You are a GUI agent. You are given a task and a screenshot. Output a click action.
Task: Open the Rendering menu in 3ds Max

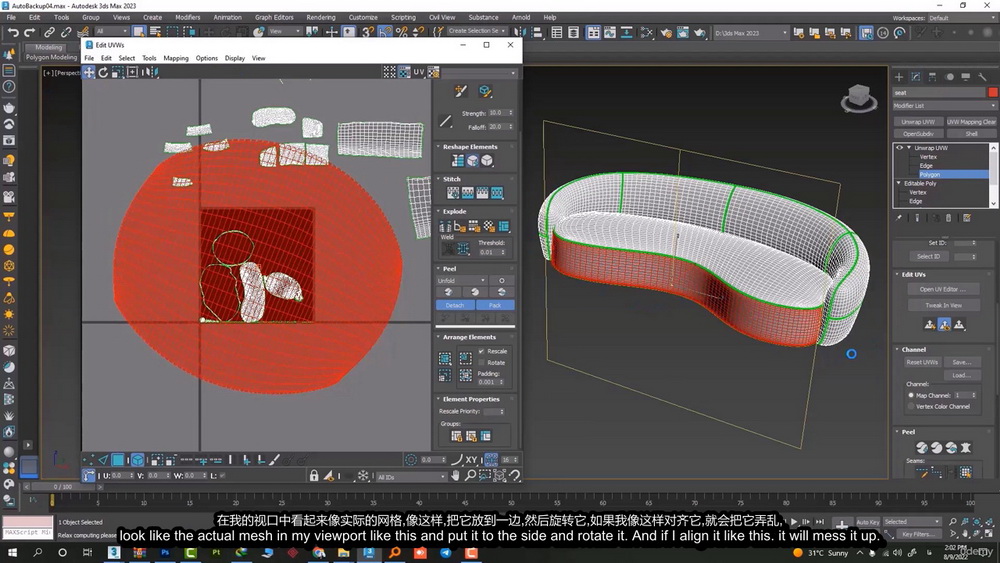(321, 17)
